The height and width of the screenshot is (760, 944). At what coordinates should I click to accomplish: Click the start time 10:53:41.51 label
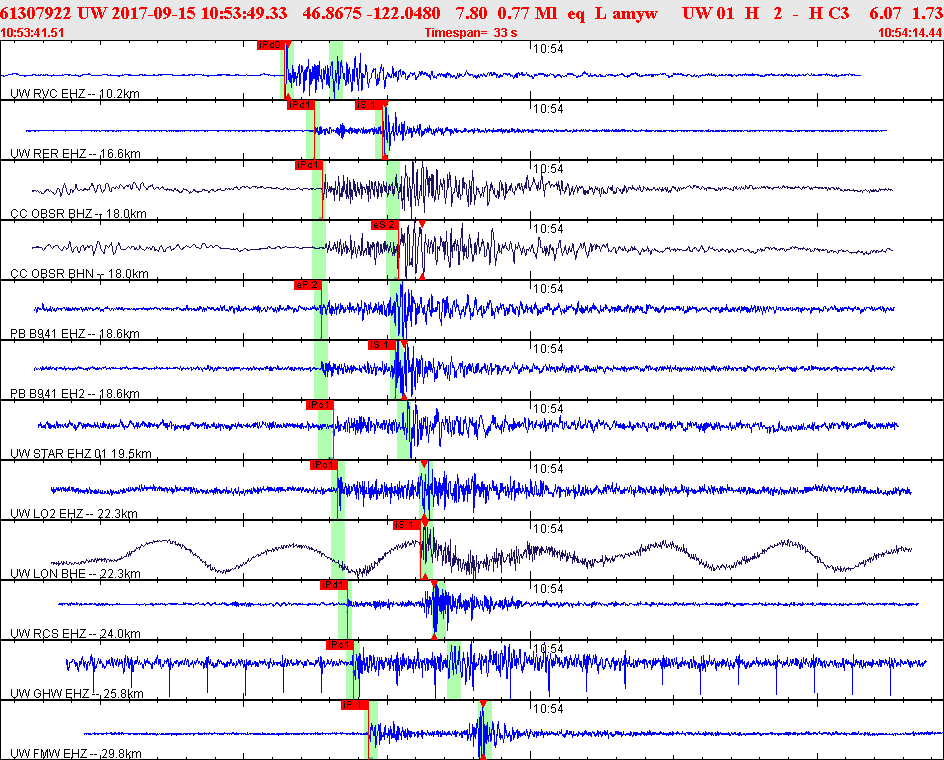point(34,33)
